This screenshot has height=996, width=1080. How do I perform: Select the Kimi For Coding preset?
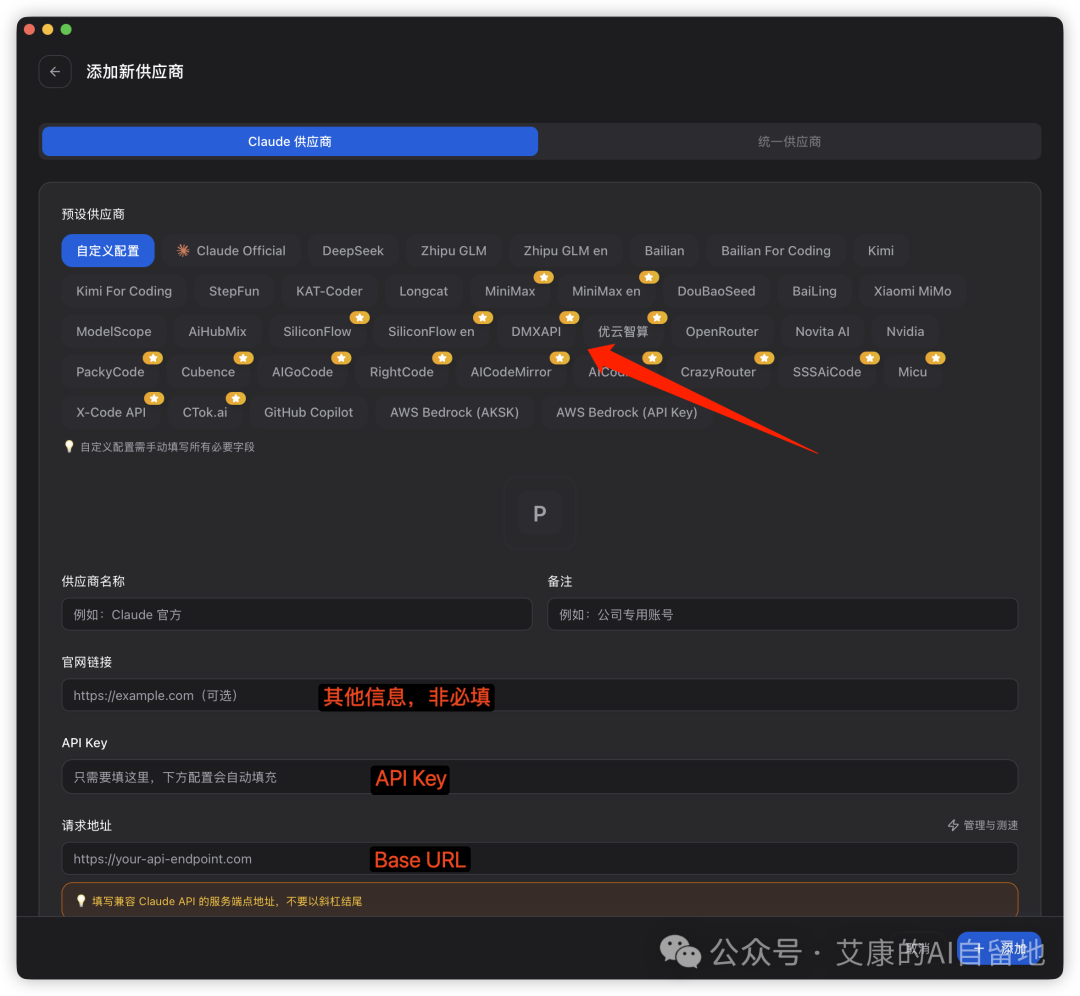tap(124, 291)
